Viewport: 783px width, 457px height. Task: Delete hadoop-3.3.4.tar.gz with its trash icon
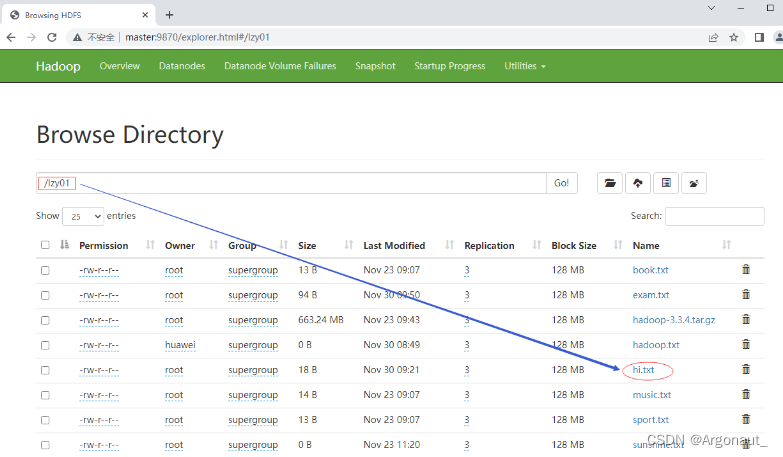coord(746,319)
